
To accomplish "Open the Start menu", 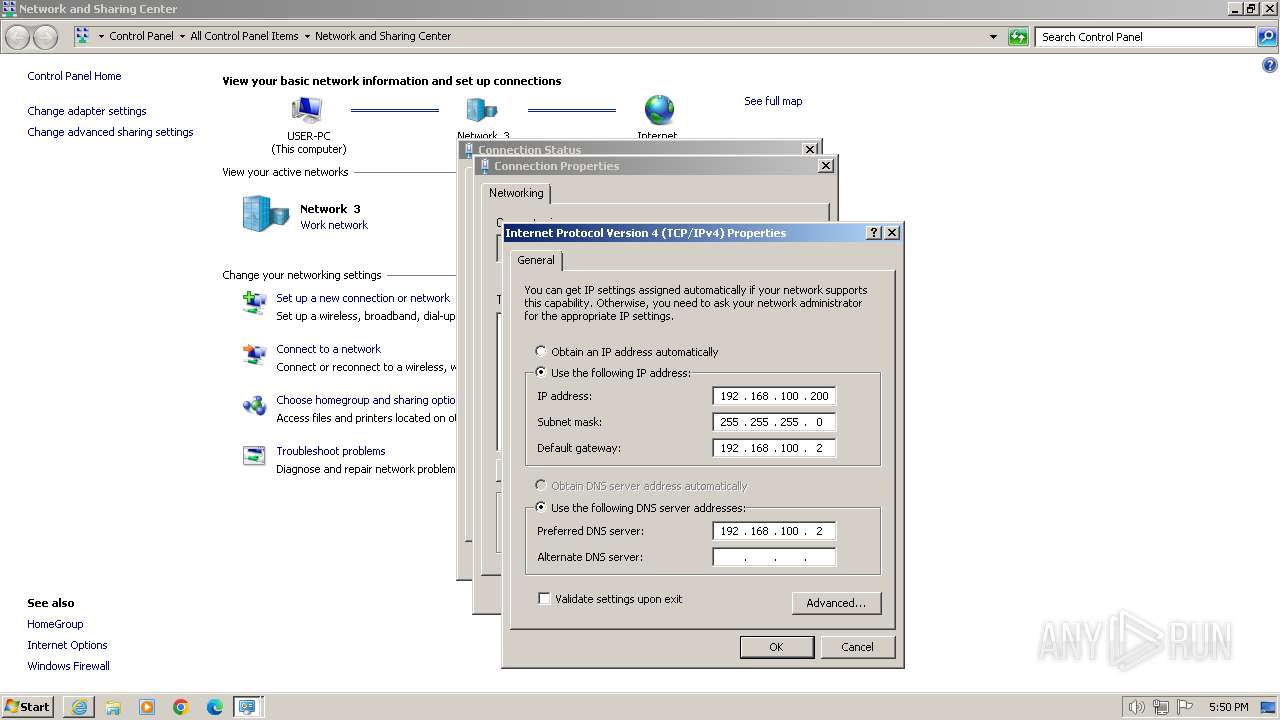I will coord(28,707).
